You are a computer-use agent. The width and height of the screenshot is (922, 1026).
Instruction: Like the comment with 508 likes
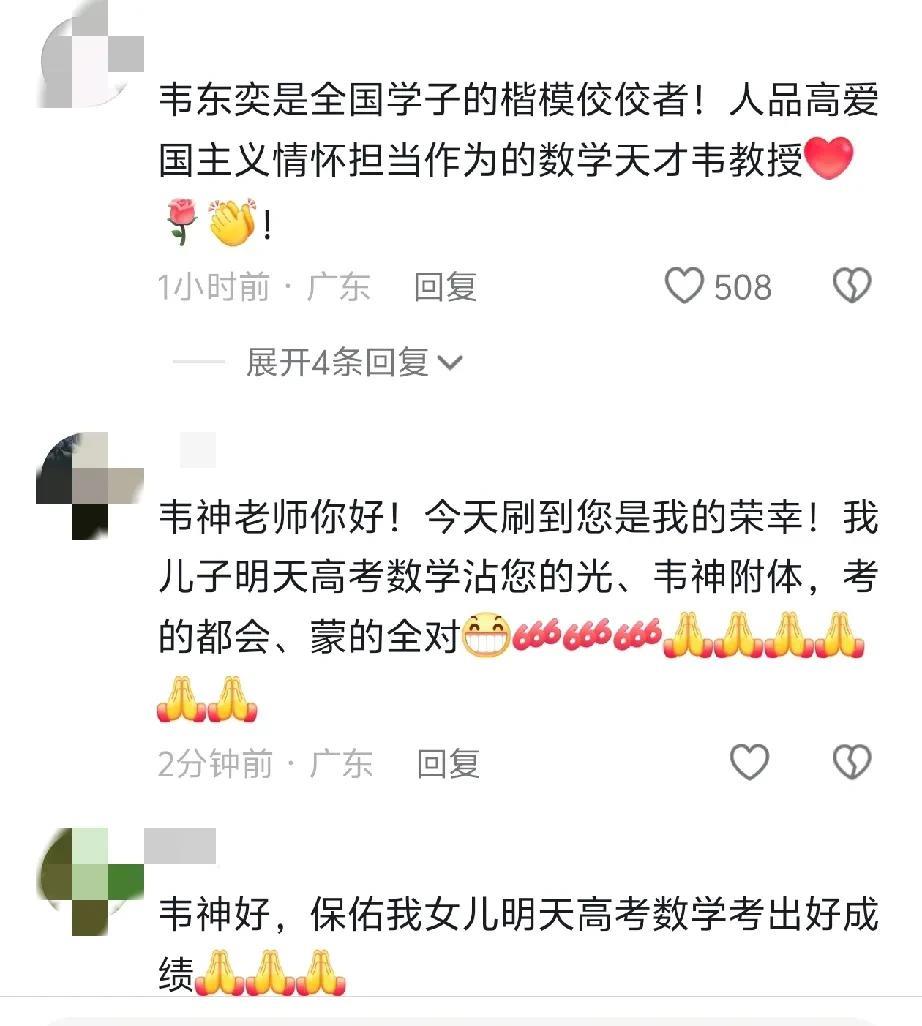pyautogui.click(x=684, y=285)
